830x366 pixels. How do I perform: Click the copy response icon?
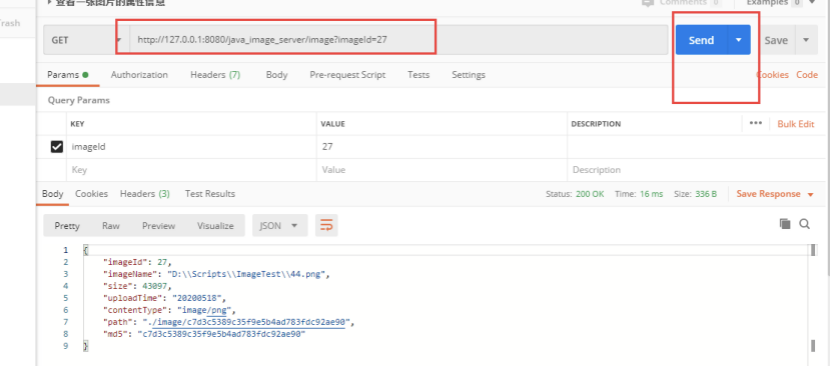pyautogui.click(x=785, y=224)
